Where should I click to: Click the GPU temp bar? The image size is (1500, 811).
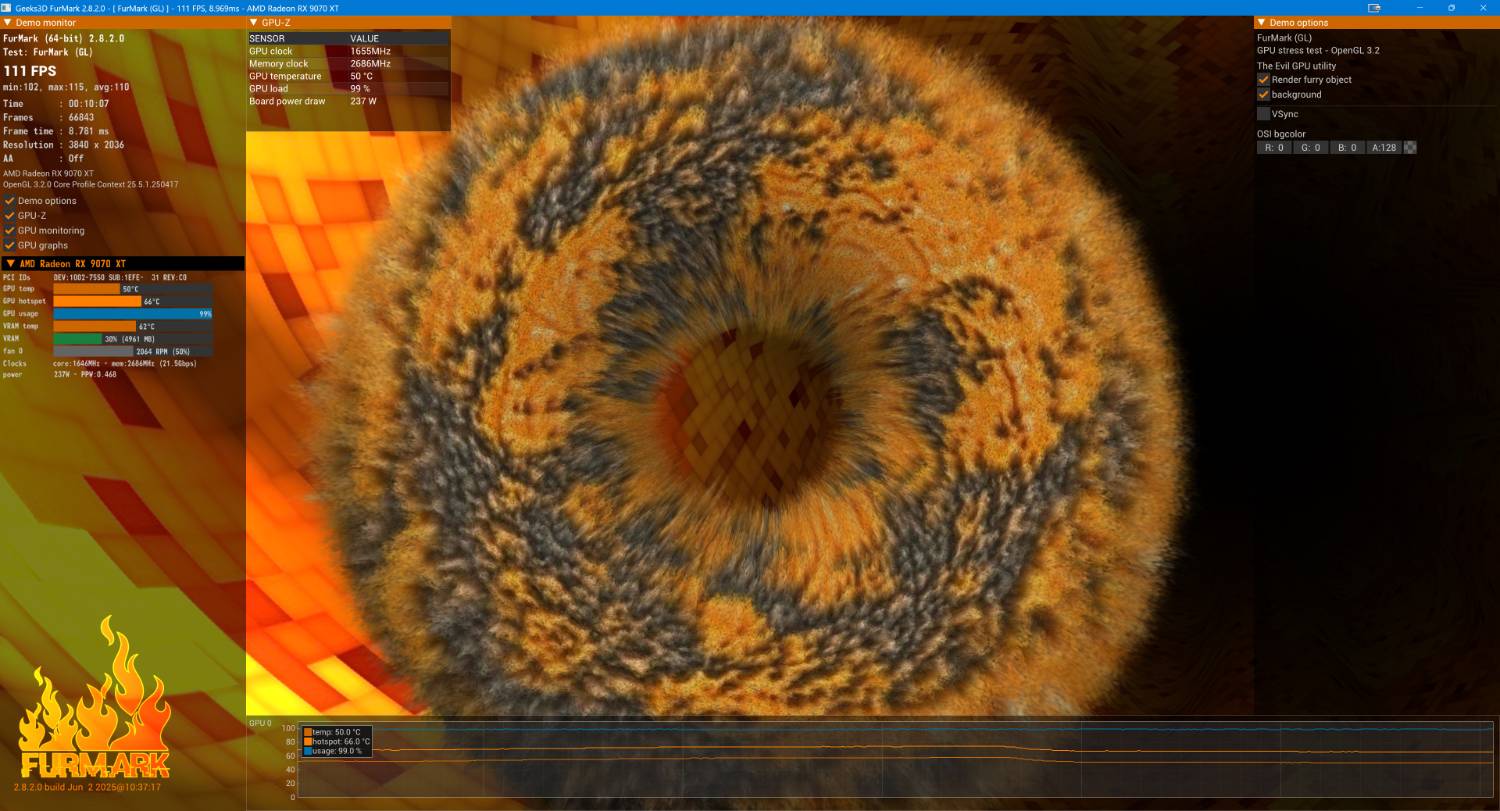[x=133, y=288]
